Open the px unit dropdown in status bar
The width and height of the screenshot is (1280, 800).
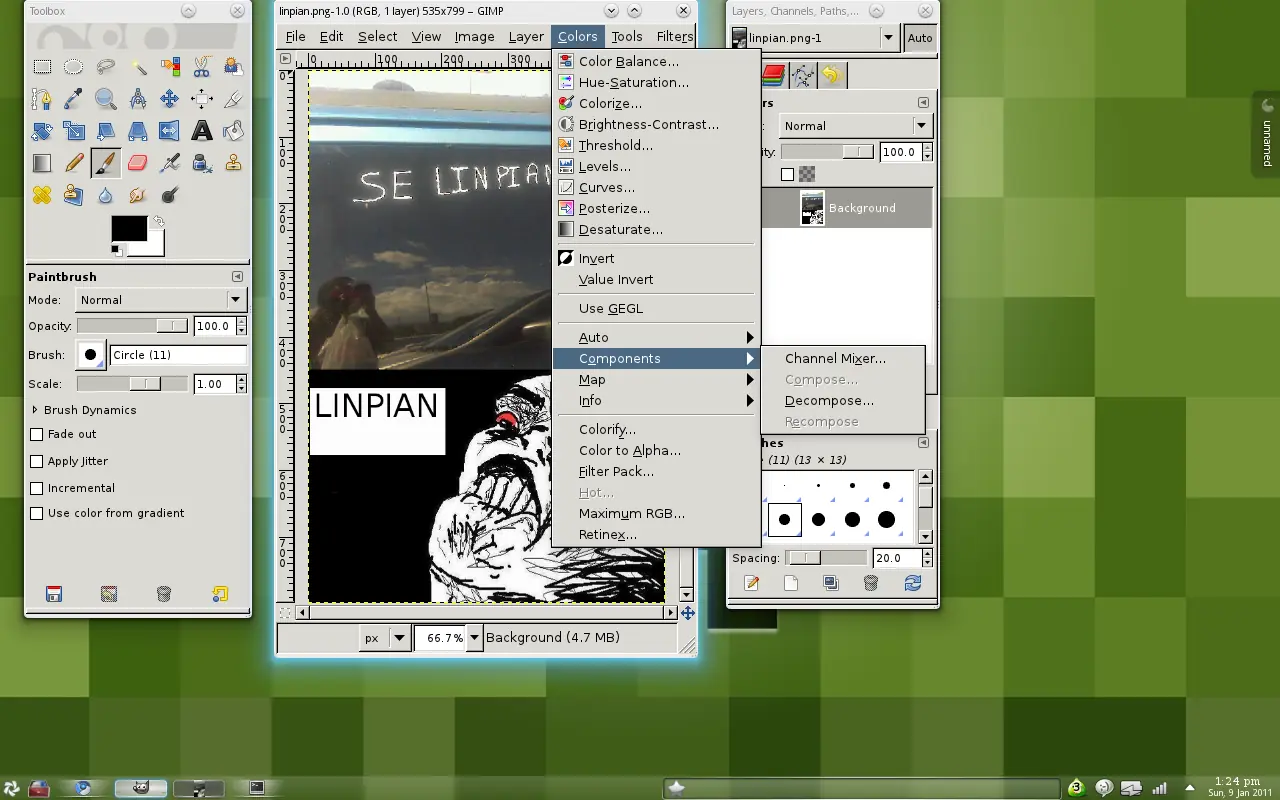385,637
